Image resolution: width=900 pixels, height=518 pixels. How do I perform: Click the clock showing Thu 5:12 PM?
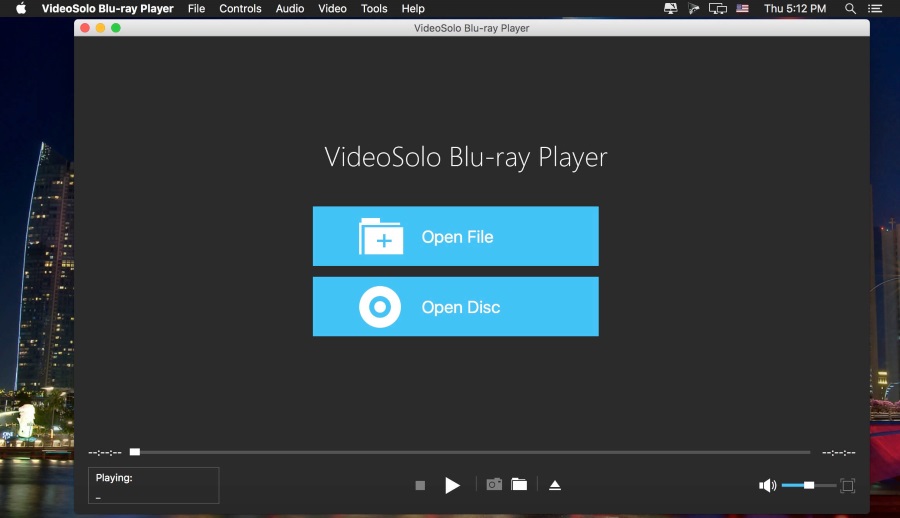click(x=794, y=9)
